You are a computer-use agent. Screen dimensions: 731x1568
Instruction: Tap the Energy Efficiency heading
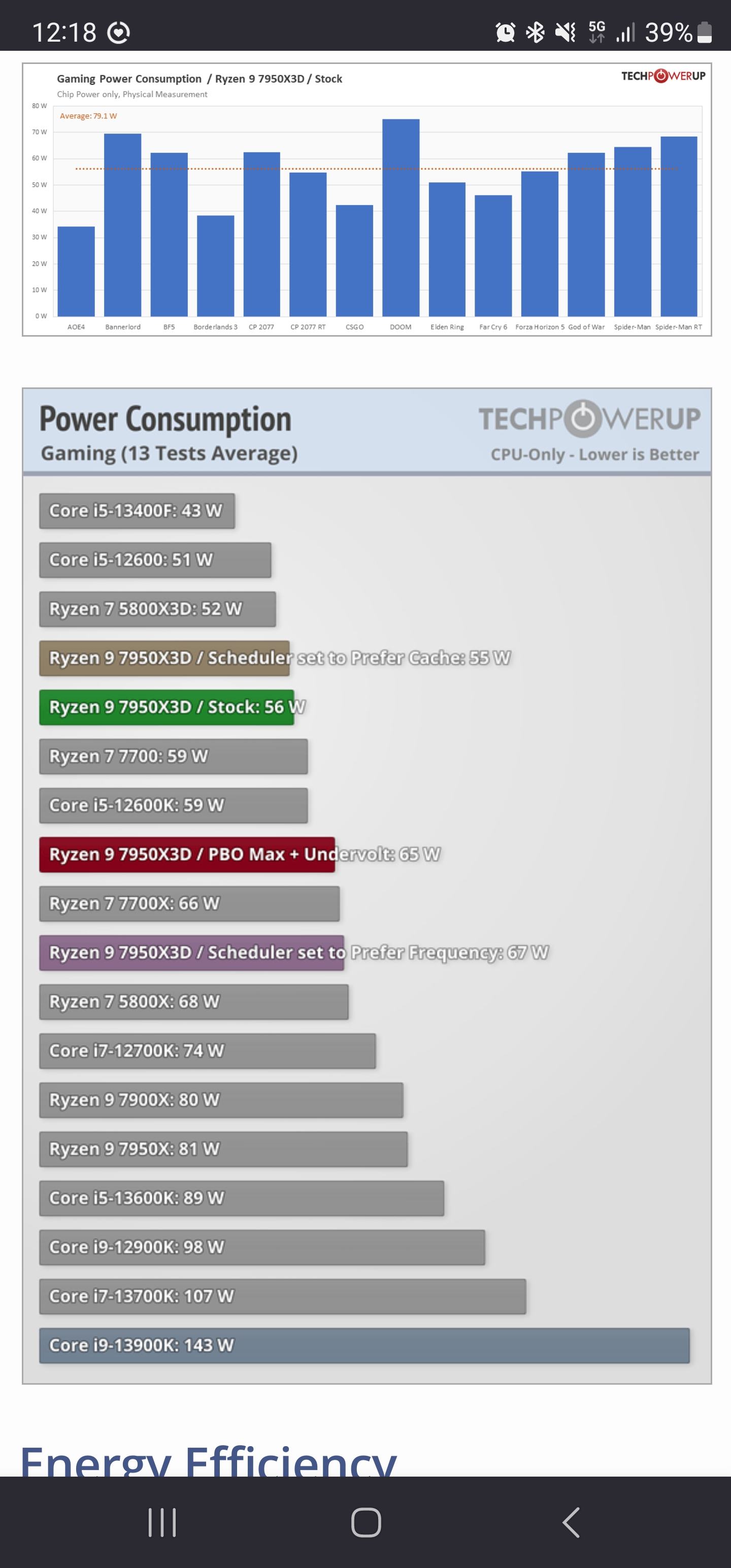click(x=209, y=1461)
